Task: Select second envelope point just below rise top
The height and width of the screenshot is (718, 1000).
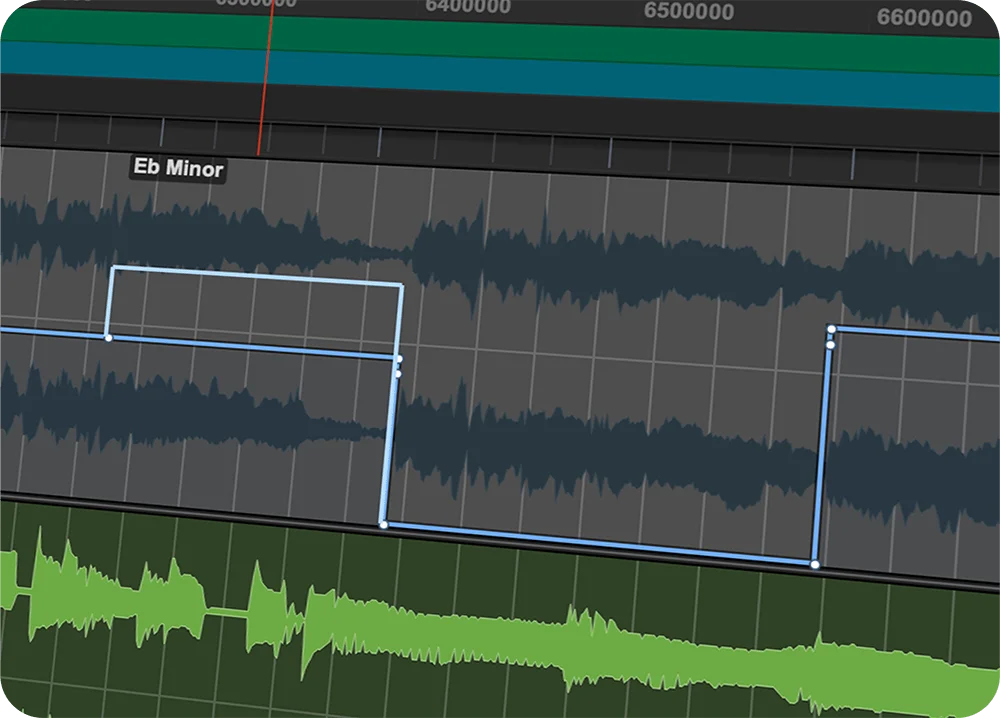Action: 830,345
